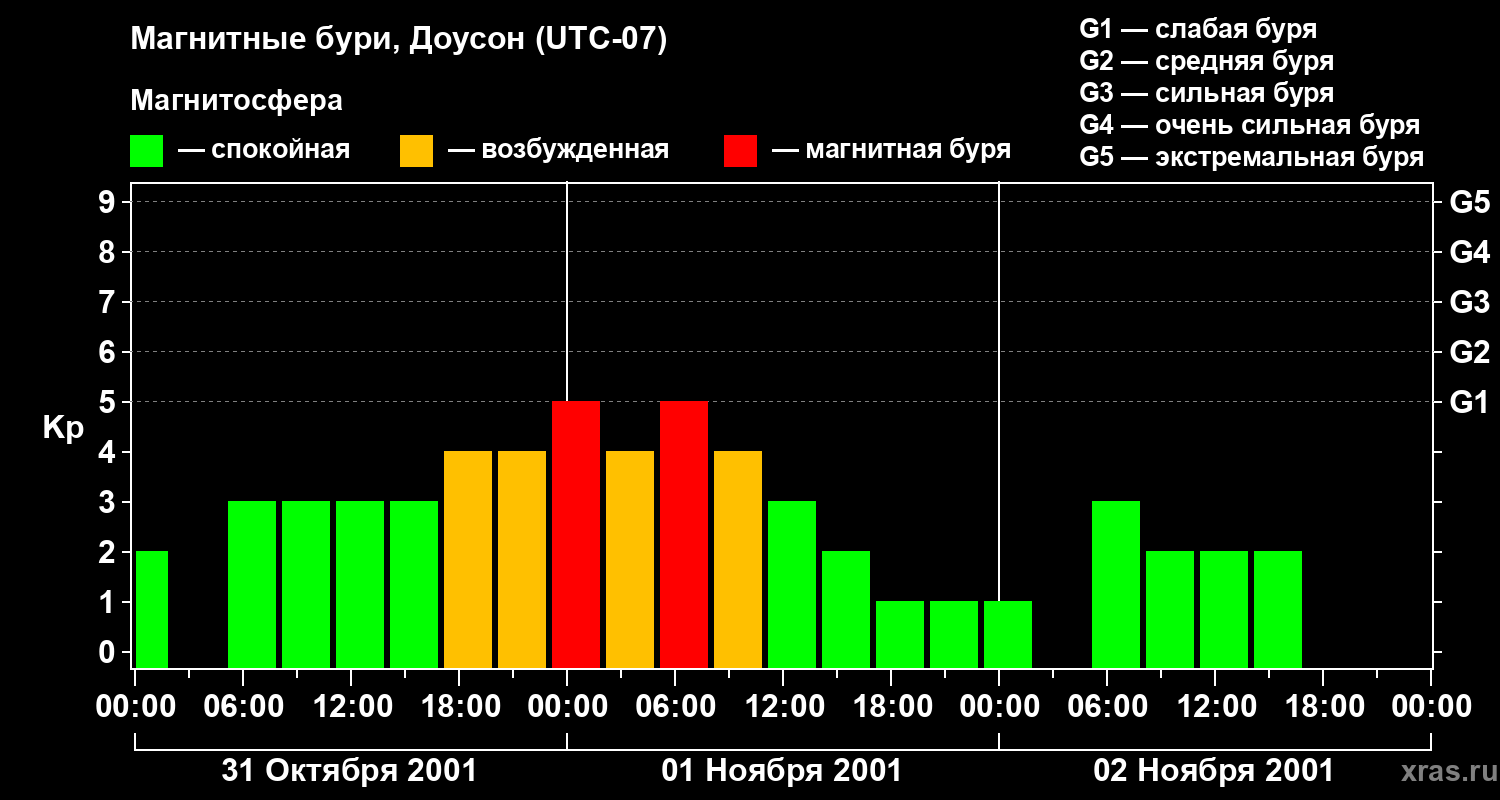The height and width of the screenshot is (800, 1500).
Task: Click the green Kp 3 bar at 06:00 02 Ноября
Action: (x=1116, y=584)
